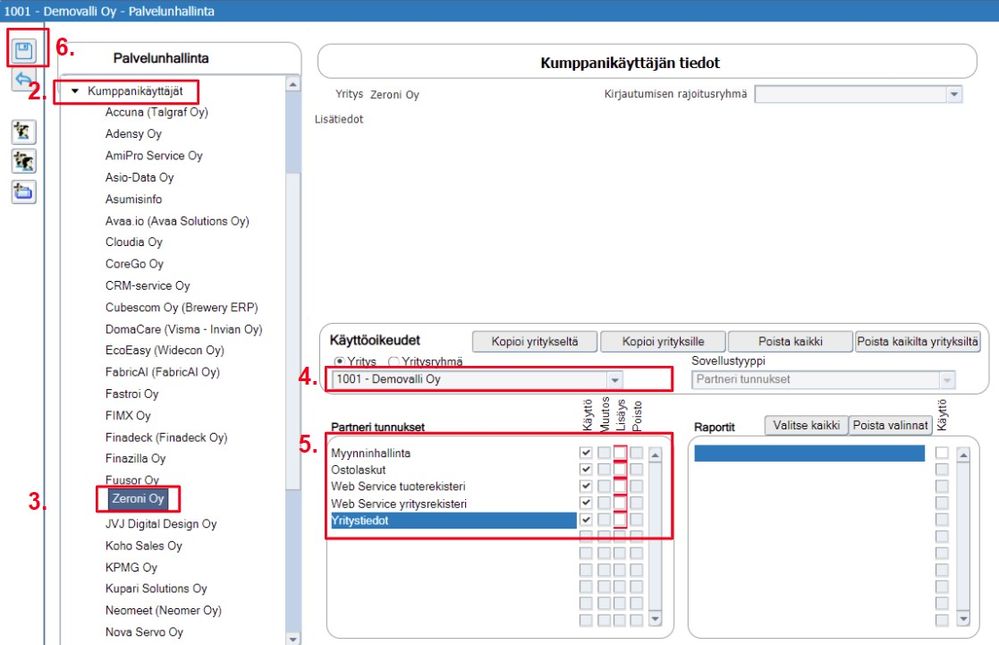Click tree scrollbar down arrow

(292, 638)
